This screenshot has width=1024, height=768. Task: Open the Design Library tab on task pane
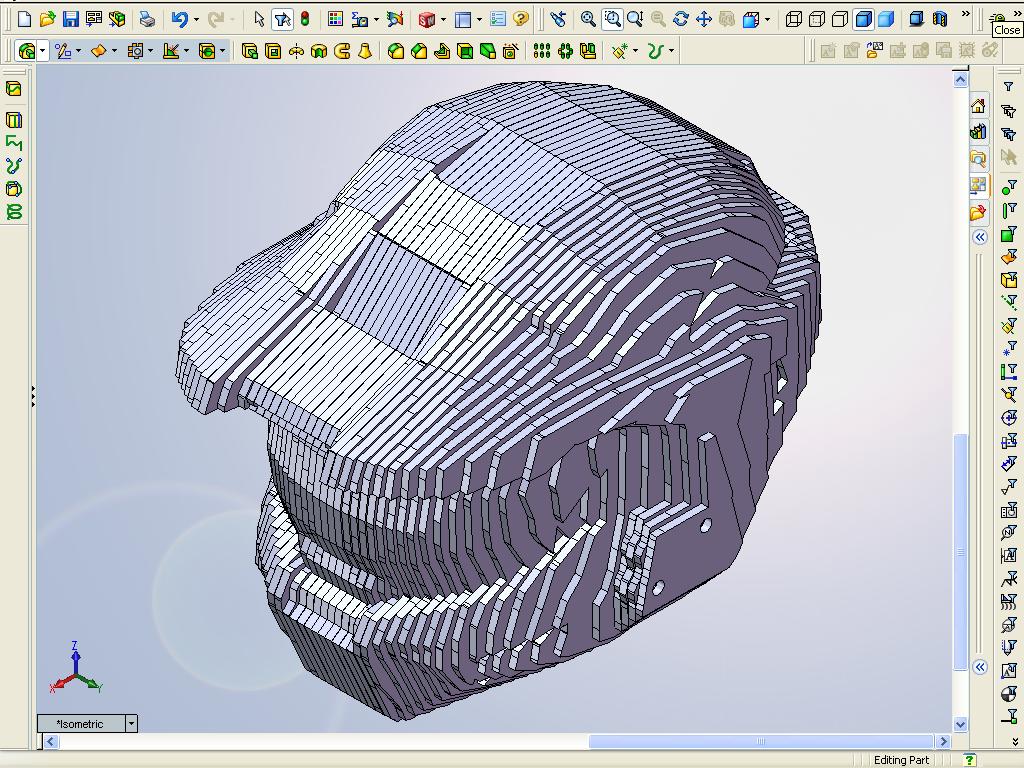pyautogui.click(x=978, y=132)
